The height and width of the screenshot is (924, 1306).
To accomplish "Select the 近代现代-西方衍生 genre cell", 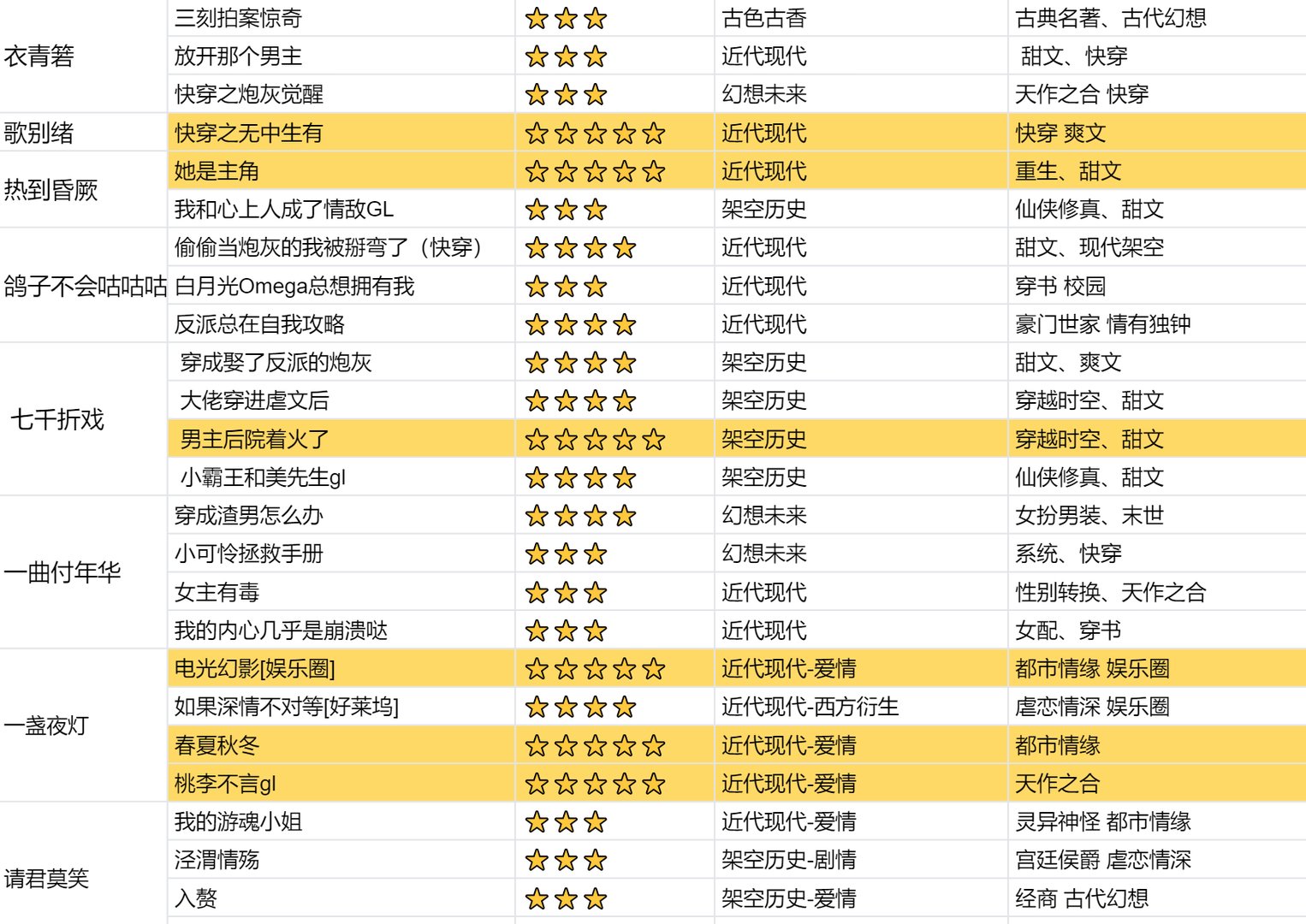I will tap(809, 708).
